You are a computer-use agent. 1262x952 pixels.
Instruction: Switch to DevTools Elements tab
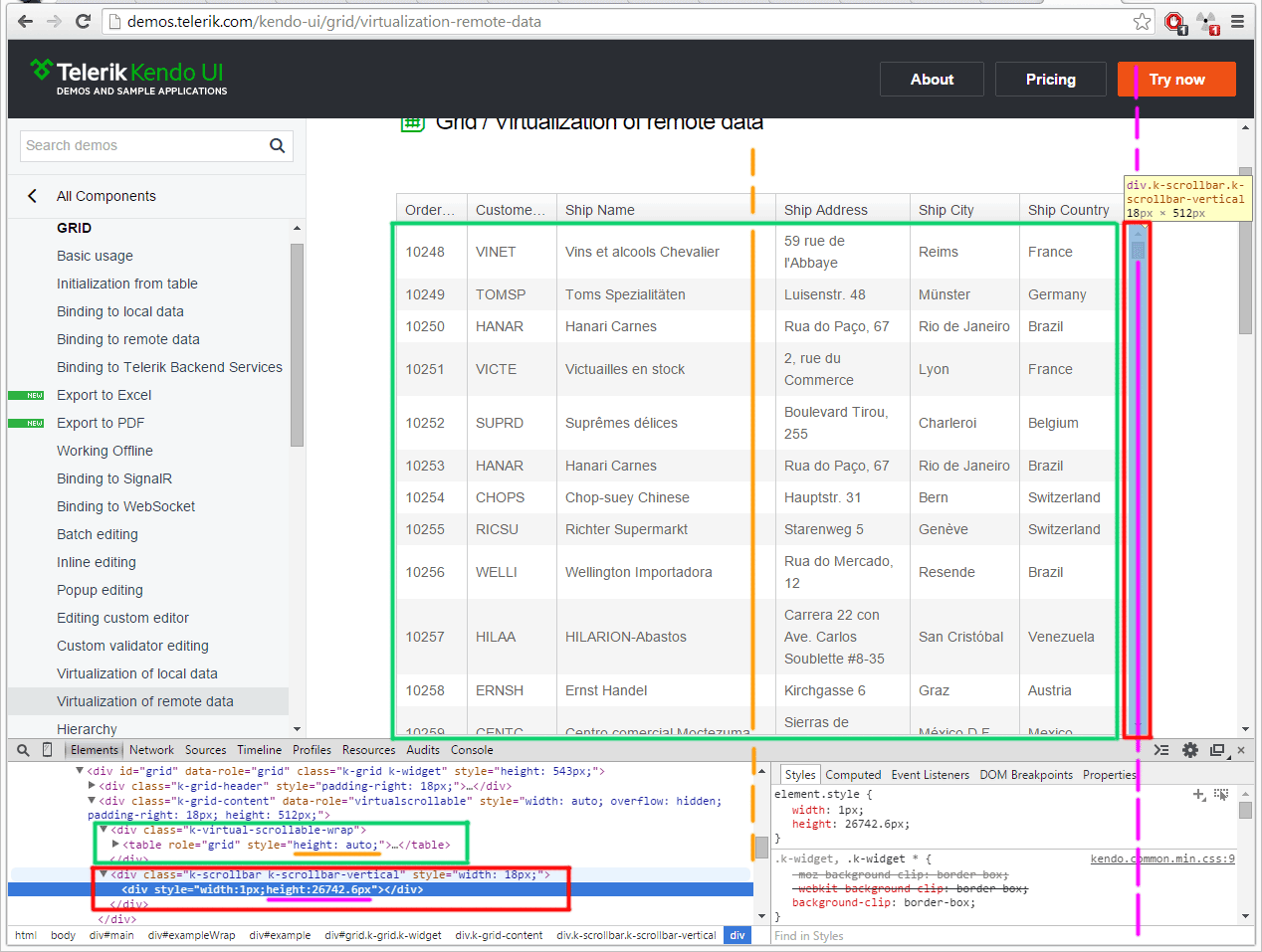pos(95,750)
